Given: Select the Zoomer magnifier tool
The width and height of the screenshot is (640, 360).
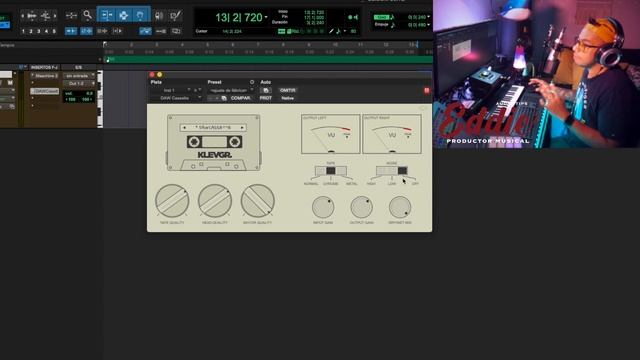Looking at the screenshot, I should (x=87, y=16).
